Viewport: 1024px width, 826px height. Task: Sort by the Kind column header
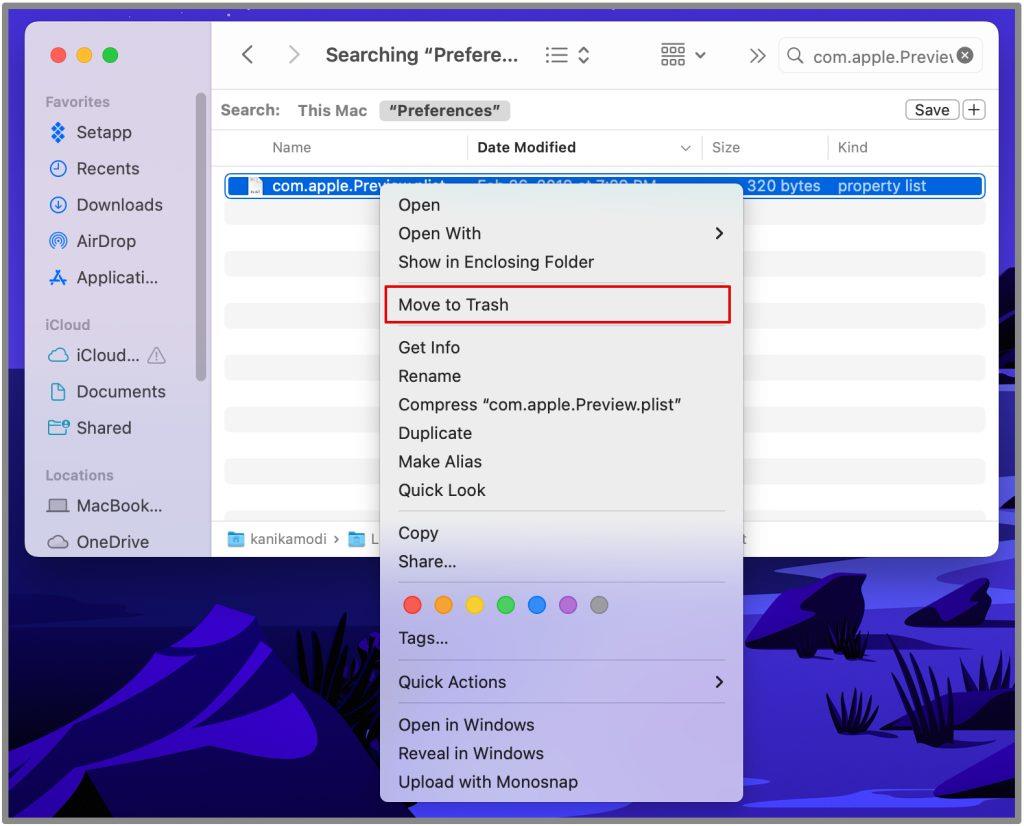(x=853, y=148)
